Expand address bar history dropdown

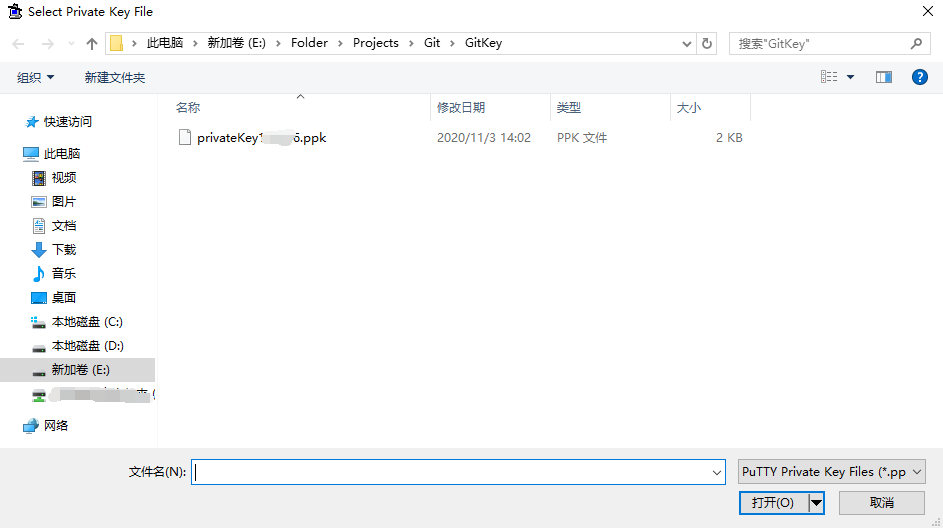point(687,43)
